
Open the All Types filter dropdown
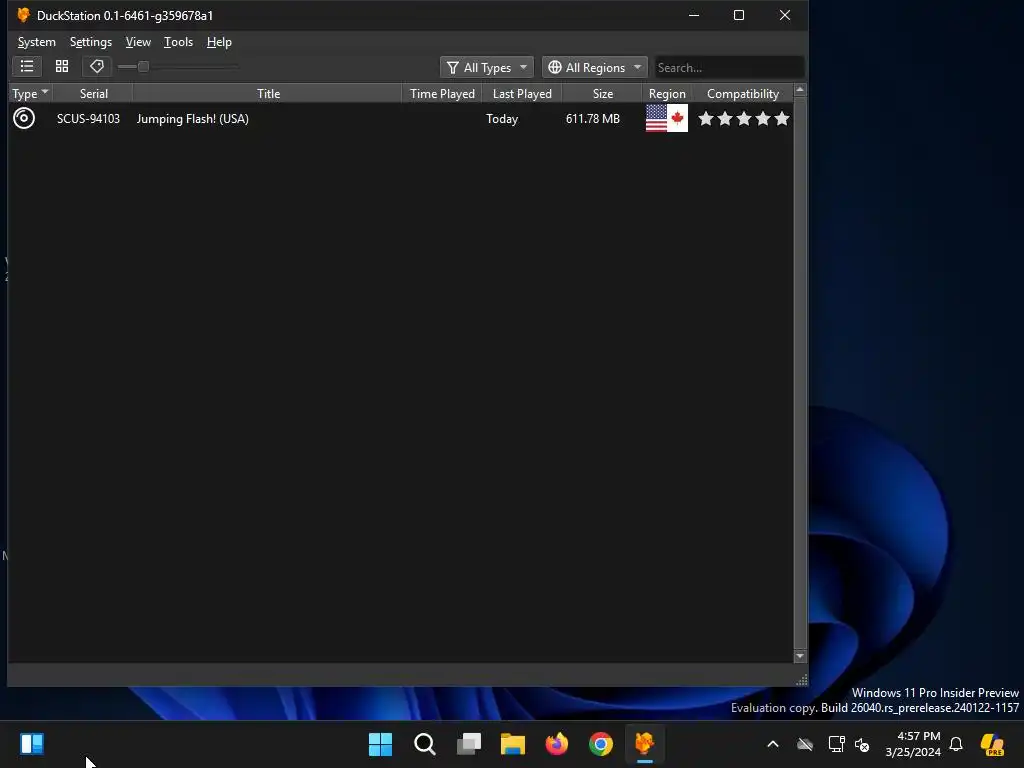(x=487, y=67)
